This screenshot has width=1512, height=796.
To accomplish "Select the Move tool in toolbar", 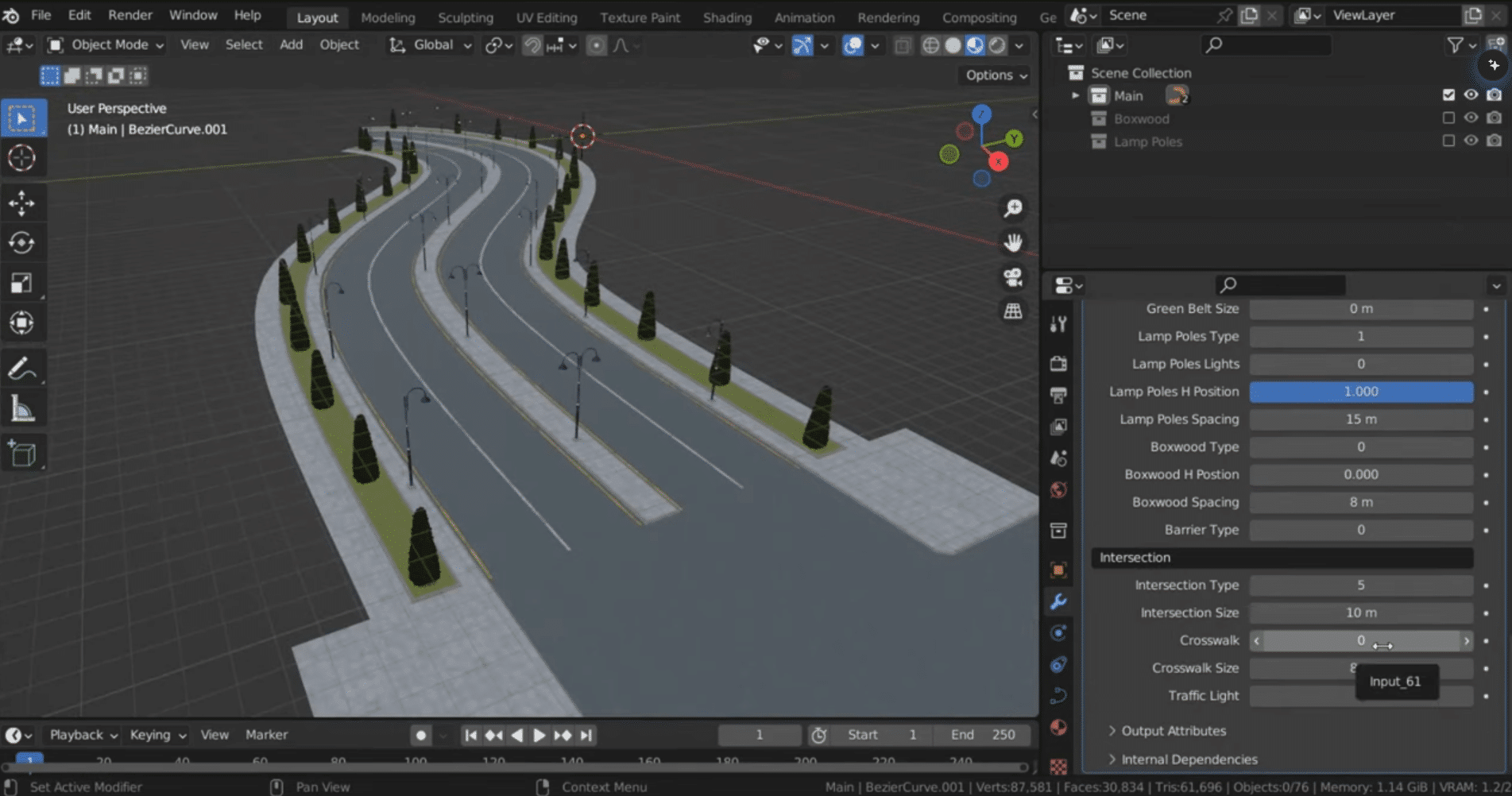I will (x=21, y=203).
